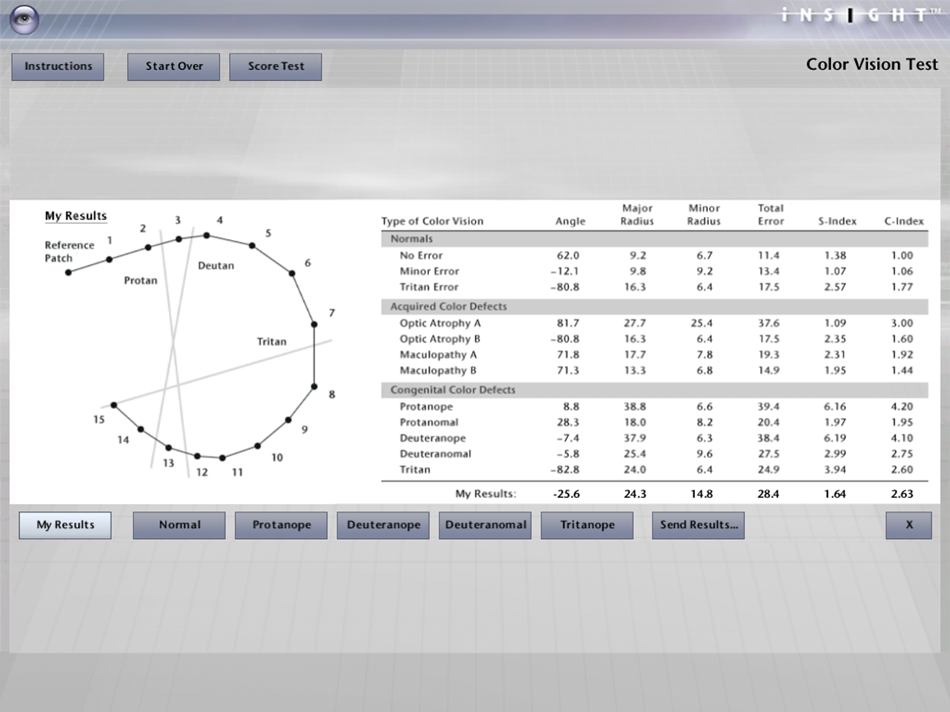Click 'My Results' heading above diagram
The image size is (950, 712).
pos(76,216)
